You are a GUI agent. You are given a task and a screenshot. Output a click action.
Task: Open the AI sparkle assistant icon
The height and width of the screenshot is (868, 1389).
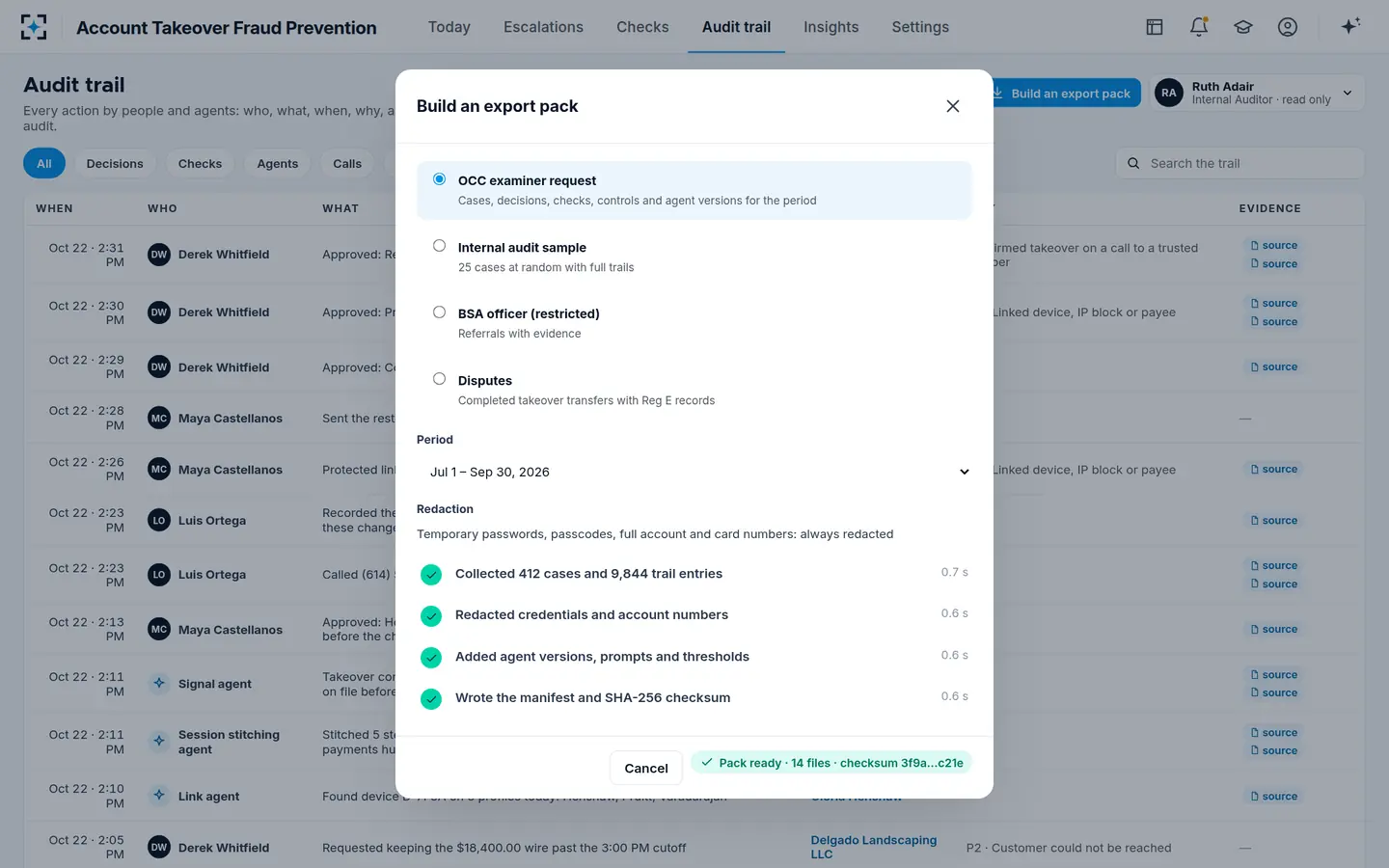pyautogui.click(x=1350, y=26)
